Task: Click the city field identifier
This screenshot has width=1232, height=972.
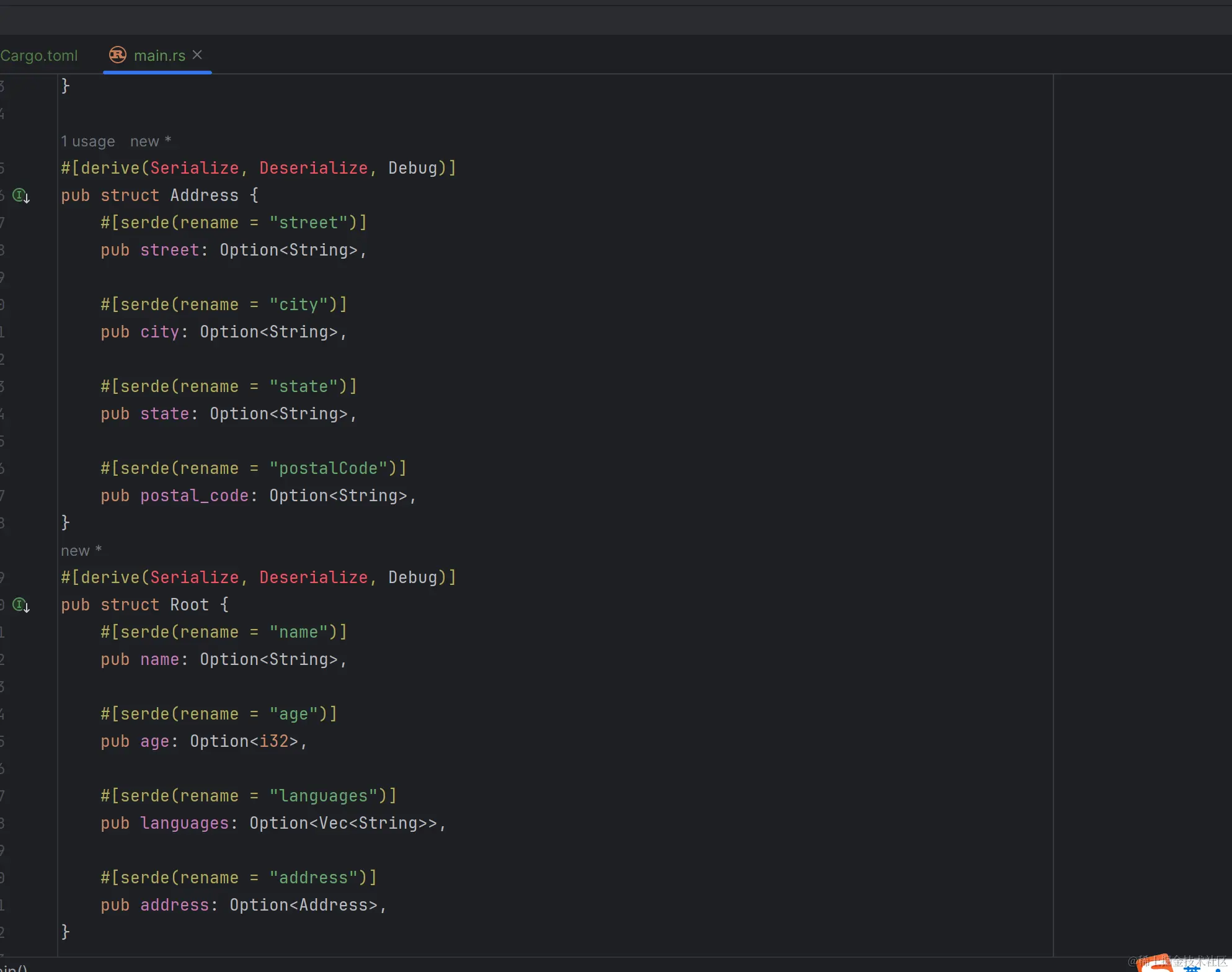Action: pyautogui.click(x=160, y=332)
